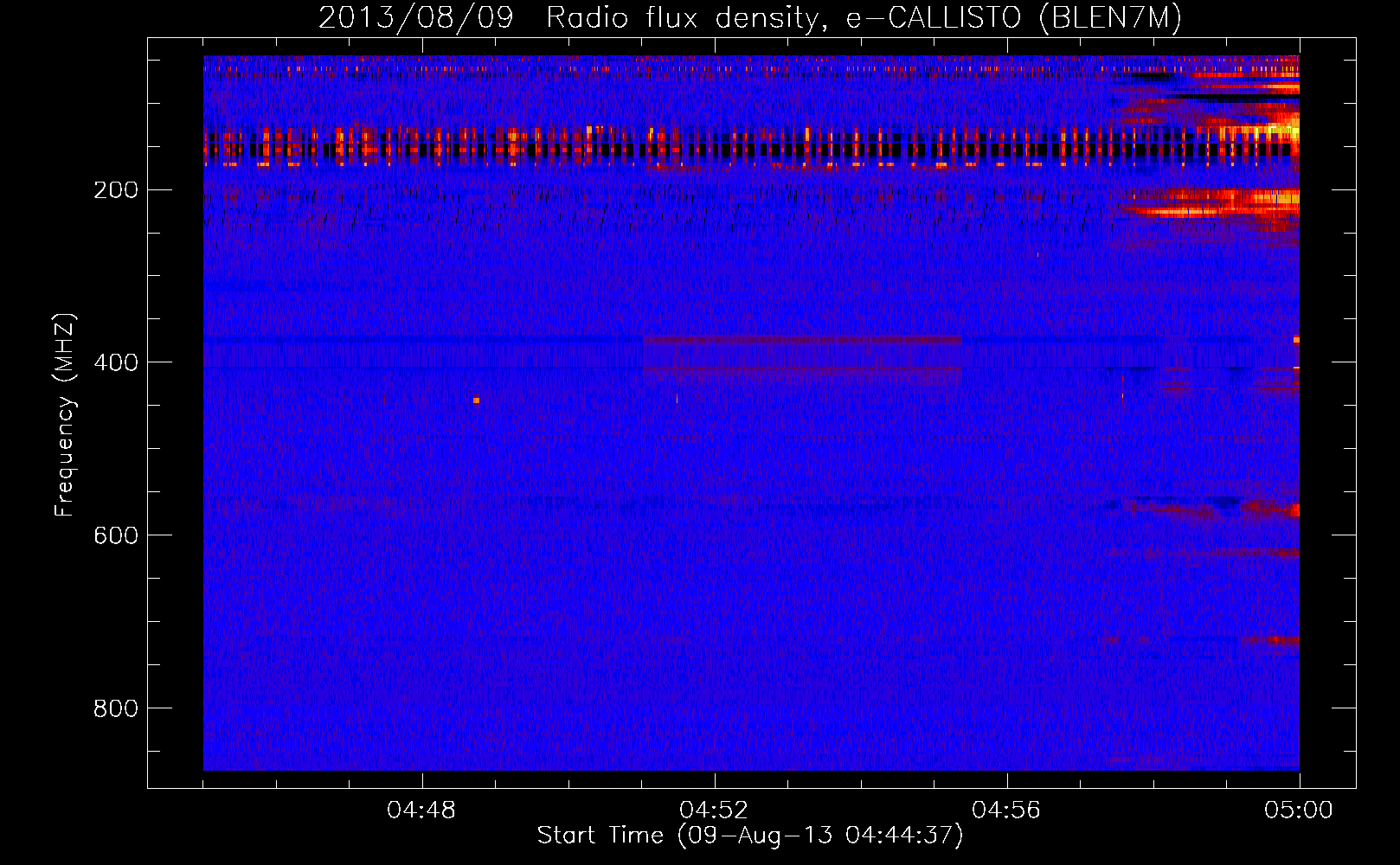
Task: Click the 400 frequency tick label
Action: pyautogui.click(x=116, y=362)
